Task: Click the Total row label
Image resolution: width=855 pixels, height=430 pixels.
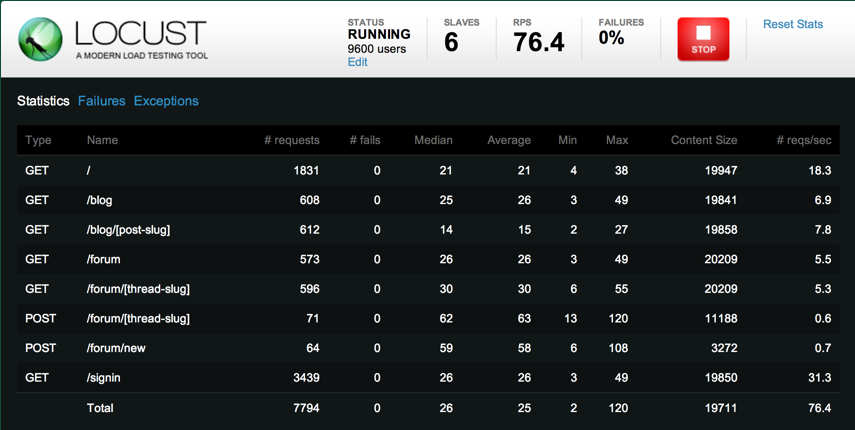Action: [100, 408]
